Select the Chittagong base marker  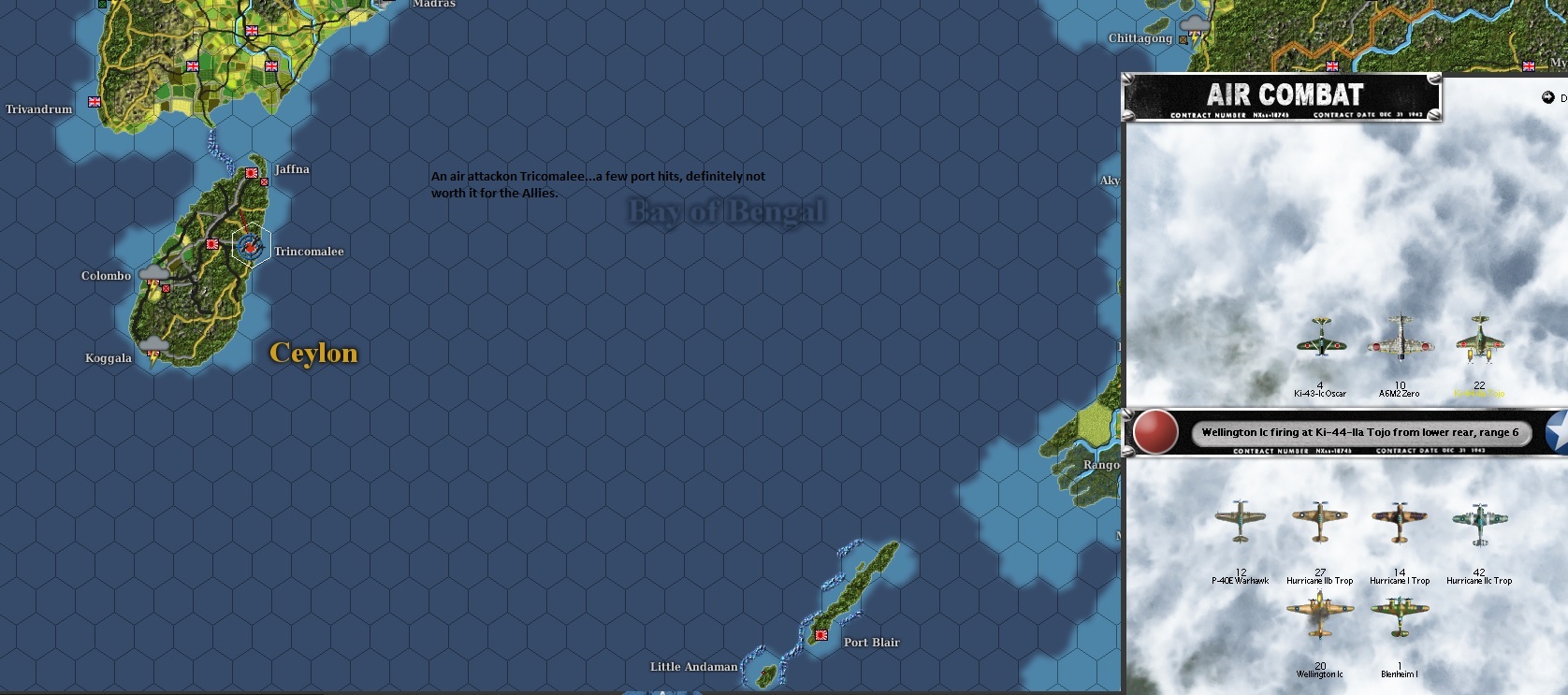pyautogui.click(x=1183, y=40)
